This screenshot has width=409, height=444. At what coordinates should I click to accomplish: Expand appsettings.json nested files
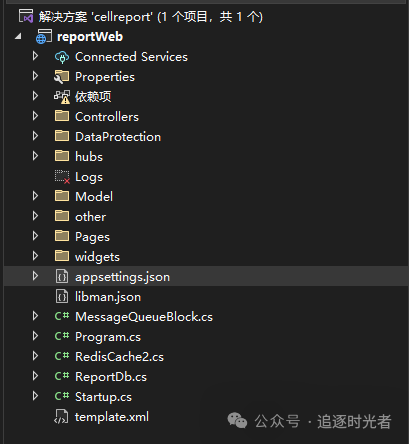[35, 276]
